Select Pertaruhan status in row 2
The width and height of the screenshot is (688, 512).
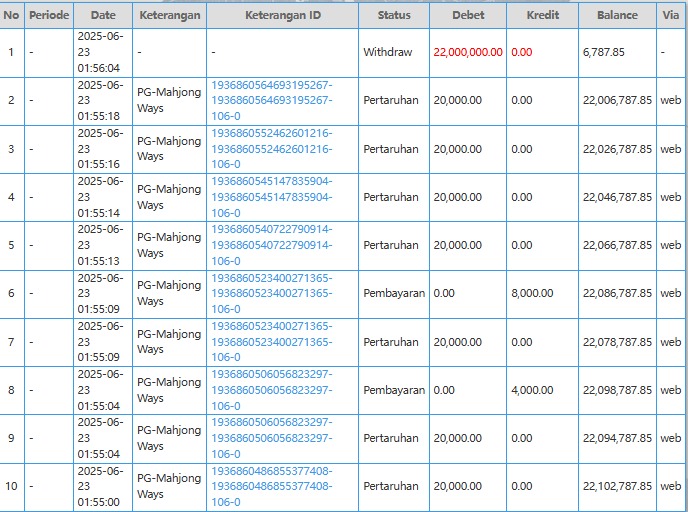click(x=391, y=100)
